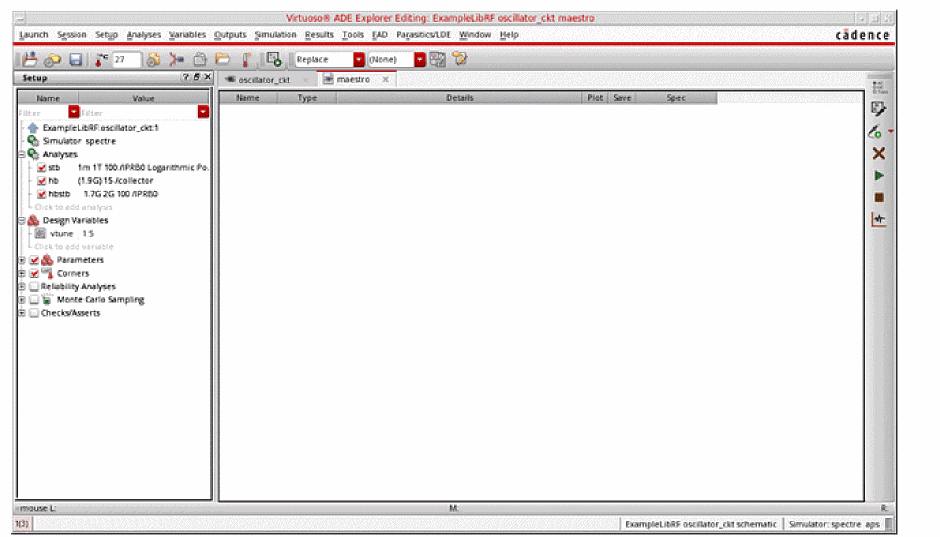Click the topmost icon in the right sidebar

(x=879, y=88)
